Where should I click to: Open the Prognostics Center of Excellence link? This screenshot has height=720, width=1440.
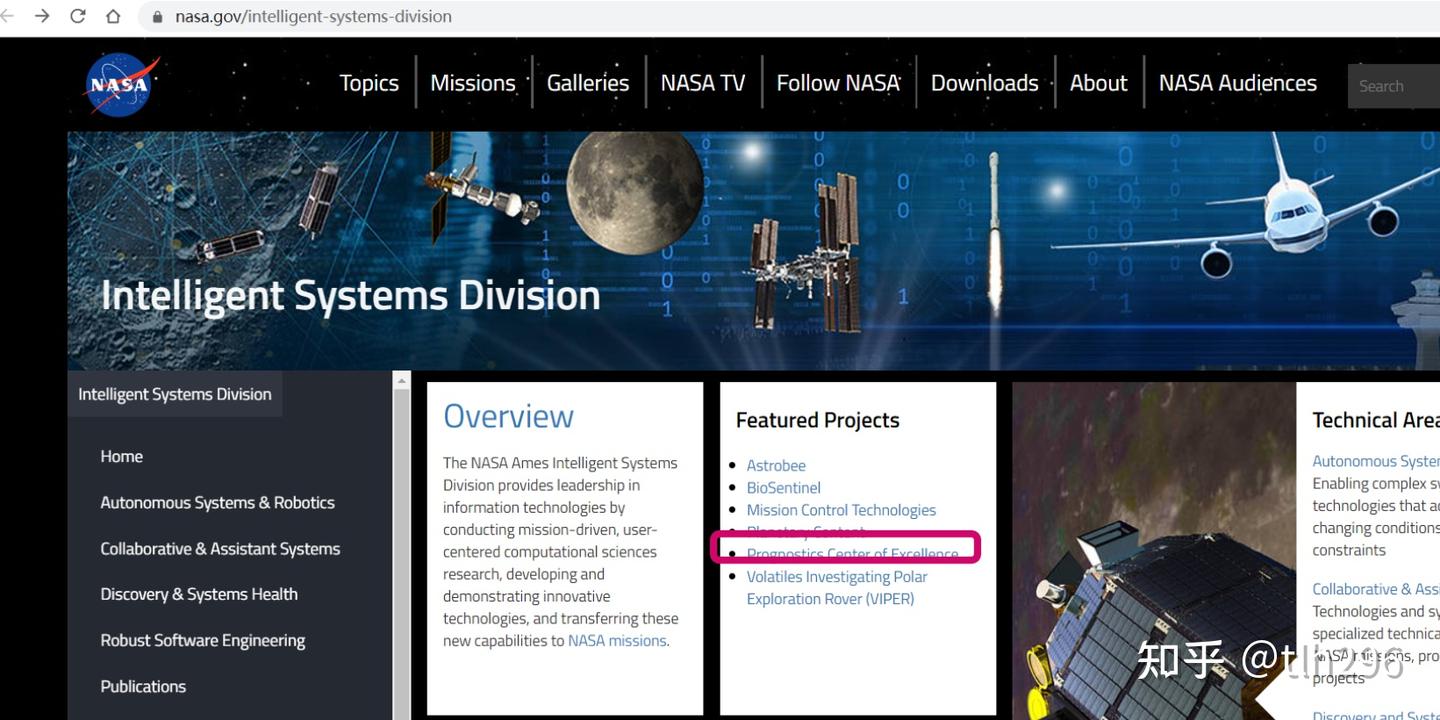(853, 554)
